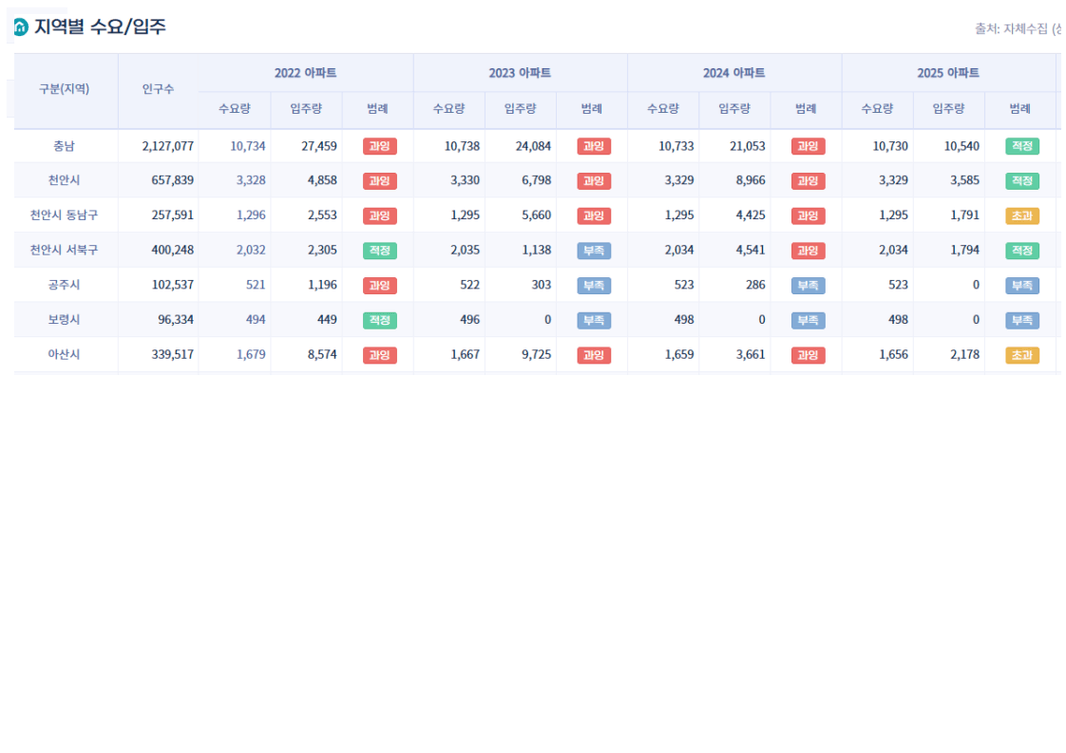The image size is (1066, 753).
Task: Click the 인구수 column header
Action: pos(158,89)
